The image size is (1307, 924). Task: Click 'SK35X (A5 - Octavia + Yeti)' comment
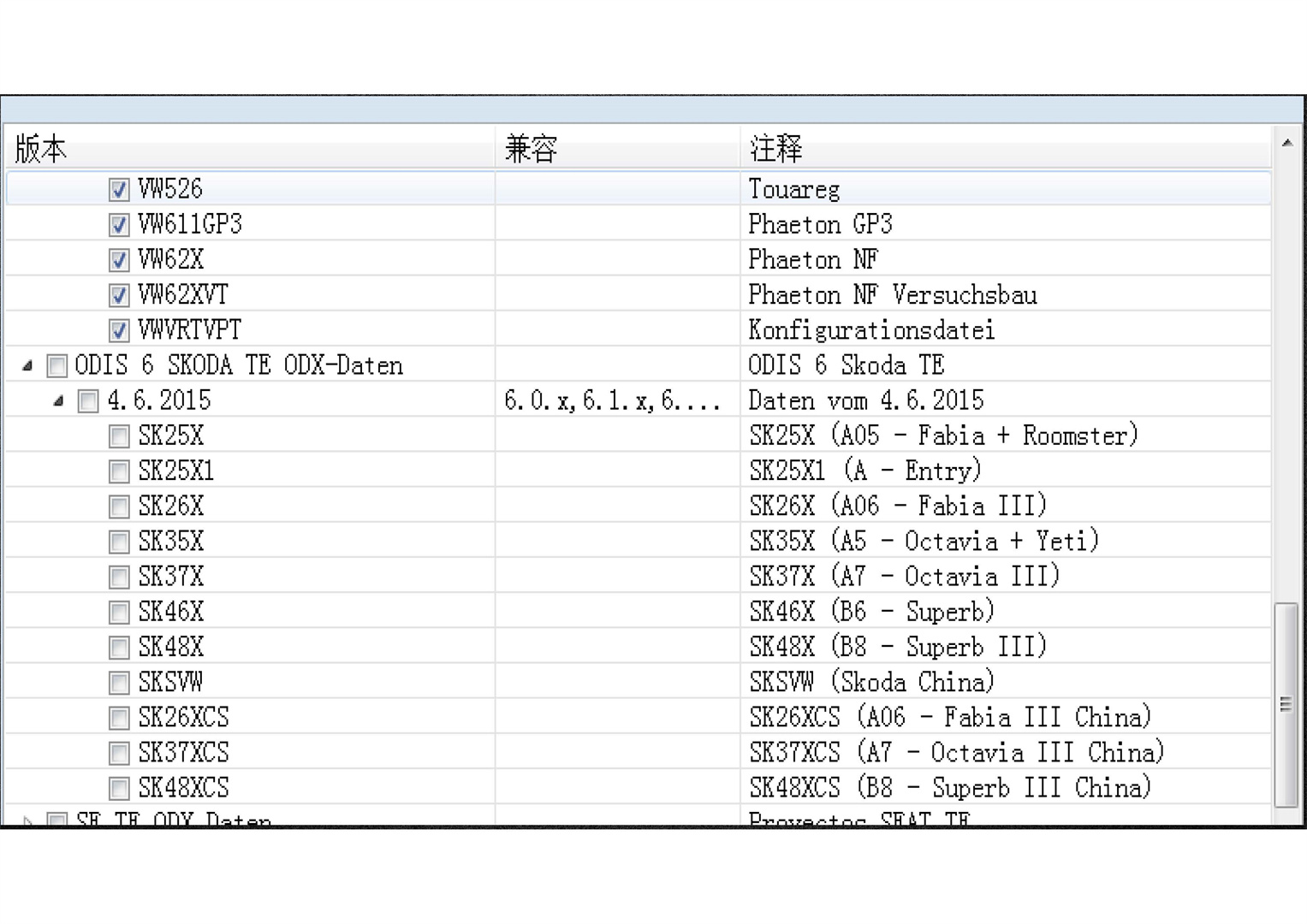pyautogui.click(x=924, y=541)
